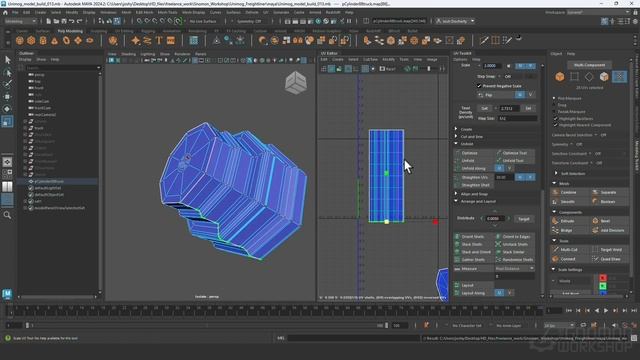
Task: Activate the Lasso Select tool
Action: point(7,73)
